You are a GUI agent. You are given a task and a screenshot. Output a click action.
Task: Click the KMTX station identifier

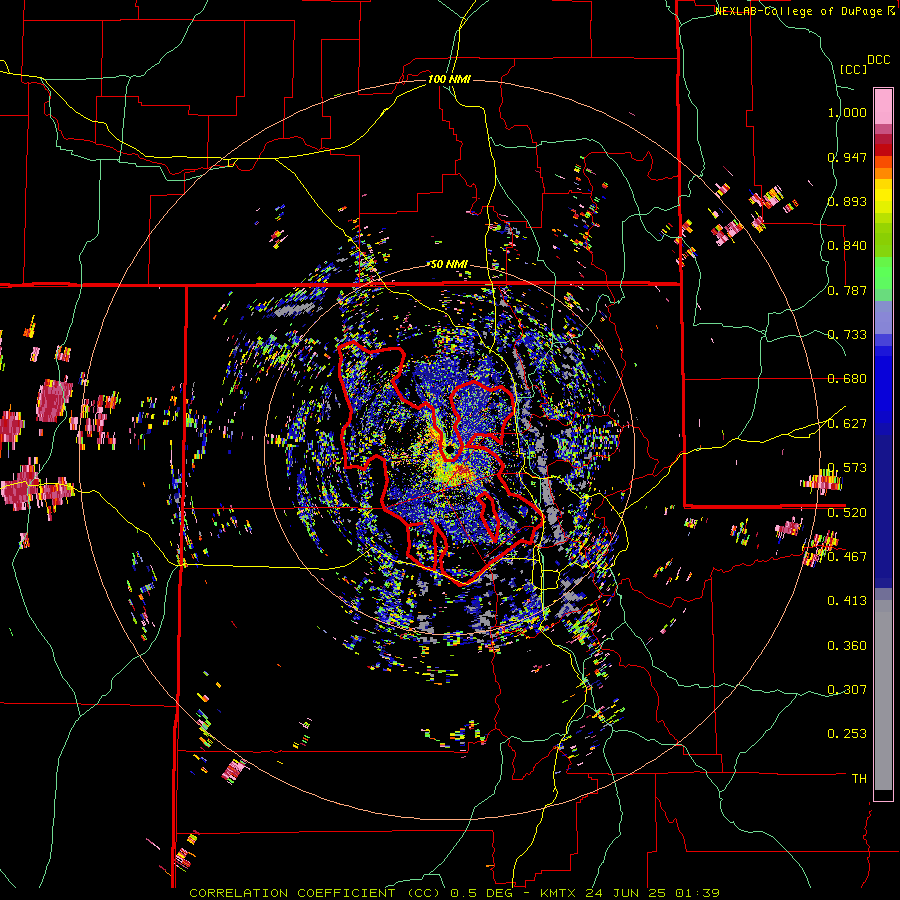558,893
